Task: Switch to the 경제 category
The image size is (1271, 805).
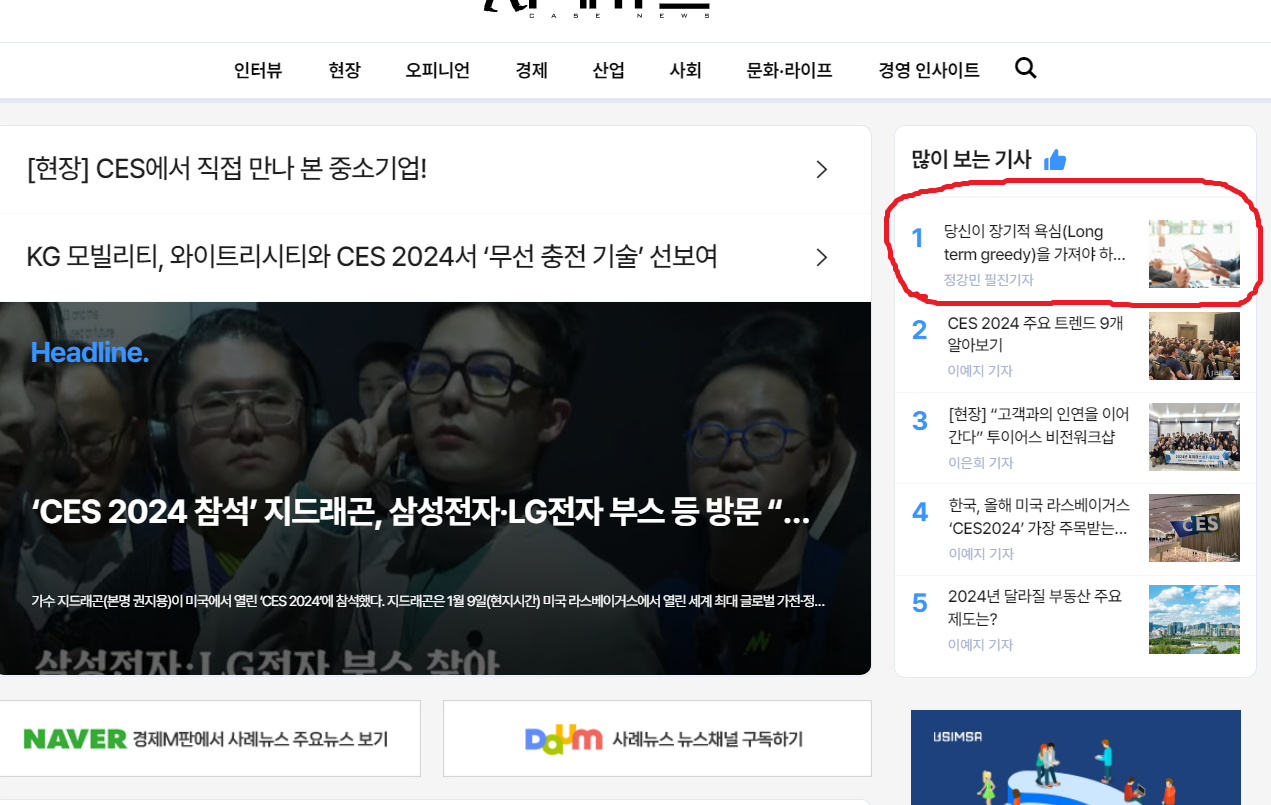Action: click(531, 70)
